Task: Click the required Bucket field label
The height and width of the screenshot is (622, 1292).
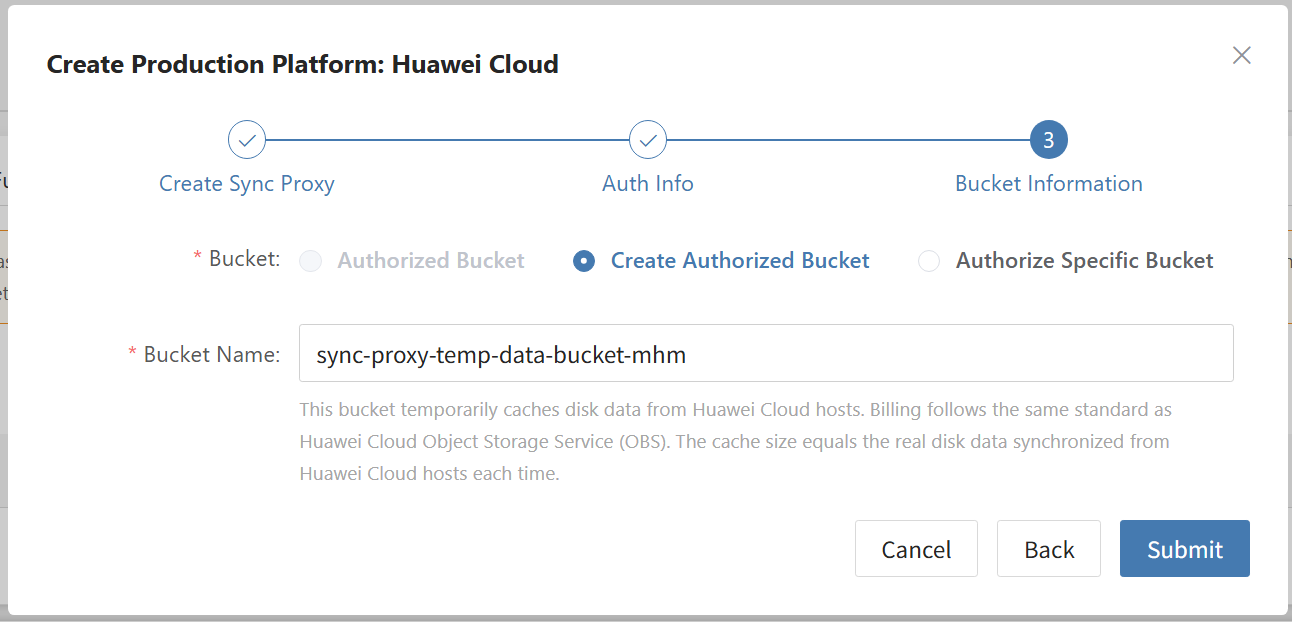Action: (x=244, y=259)
